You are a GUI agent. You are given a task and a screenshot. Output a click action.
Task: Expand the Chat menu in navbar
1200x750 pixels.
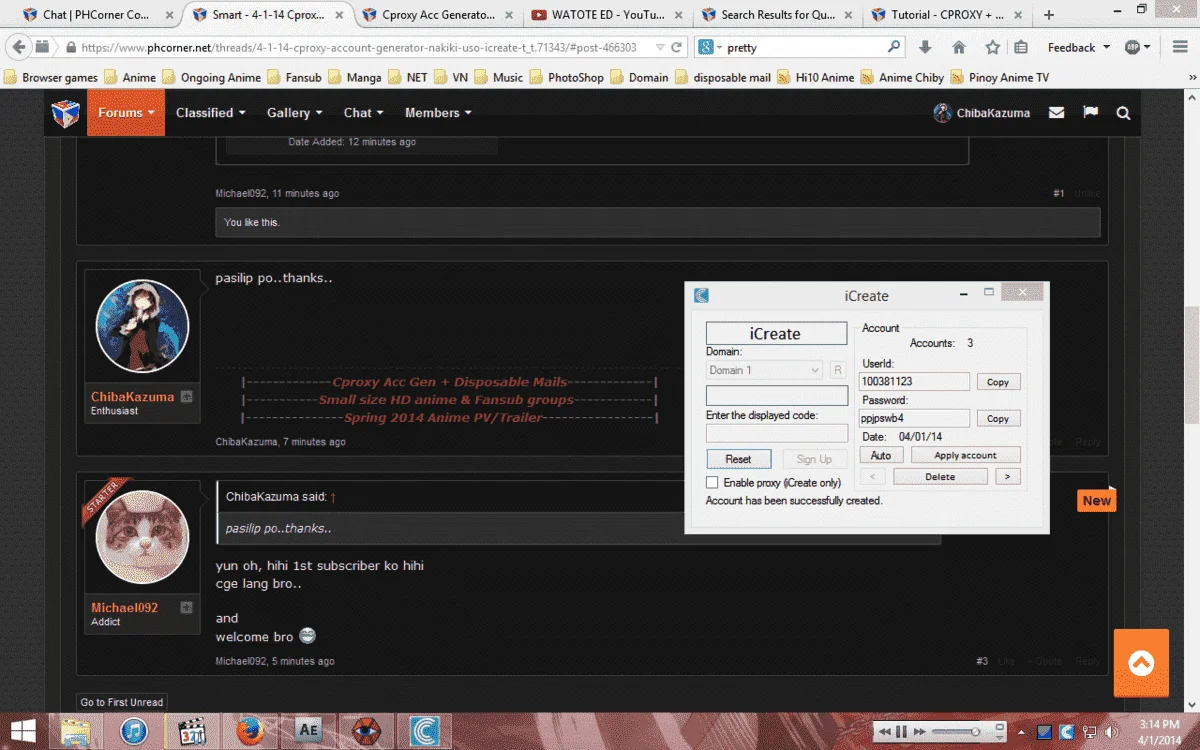(364, 113)
